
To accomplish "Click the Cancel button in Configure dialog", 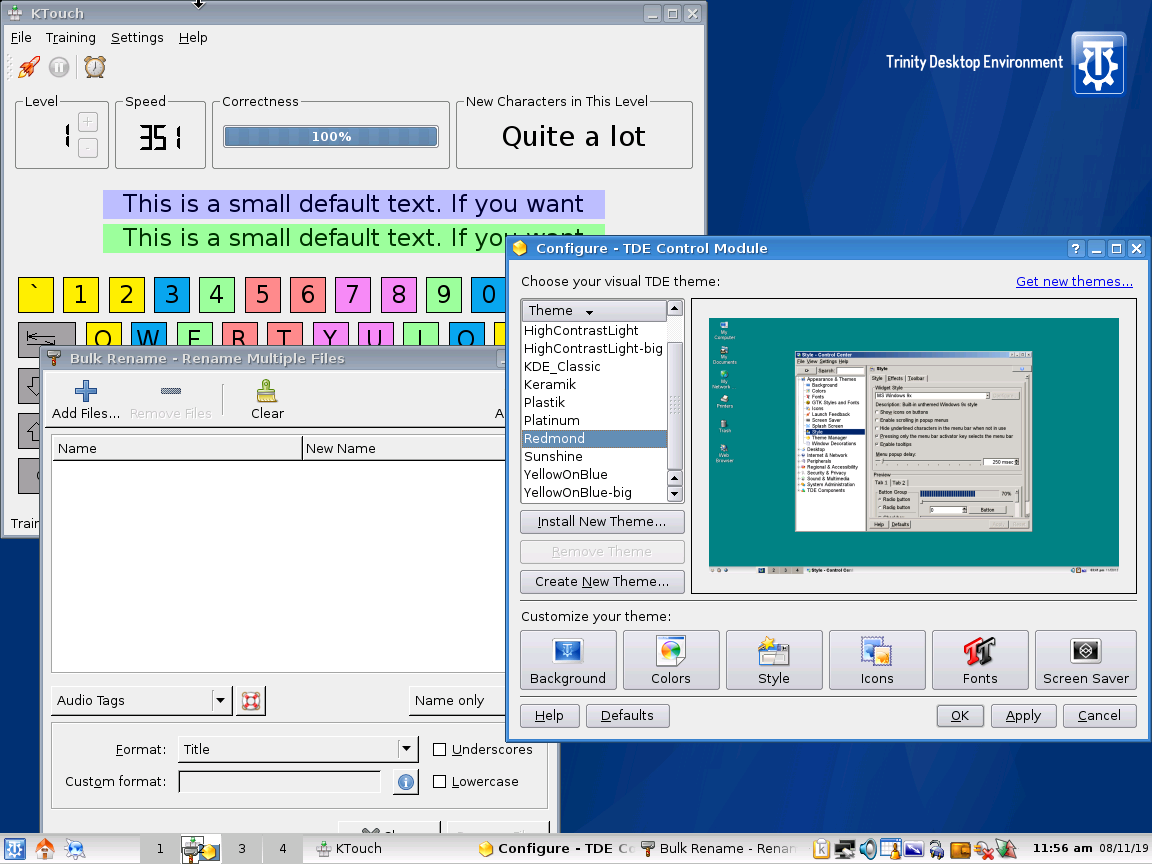I will point(1100,716).
